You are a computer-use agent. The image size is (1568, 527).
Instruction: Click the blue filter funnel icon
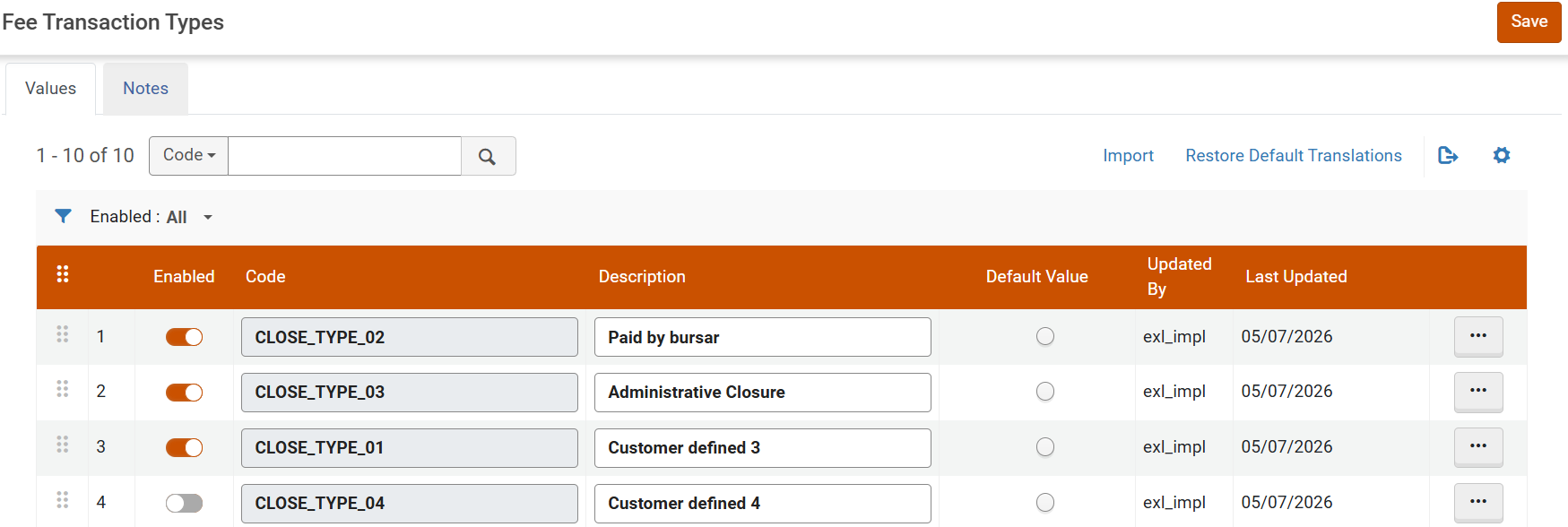click(x=63, y=216)
